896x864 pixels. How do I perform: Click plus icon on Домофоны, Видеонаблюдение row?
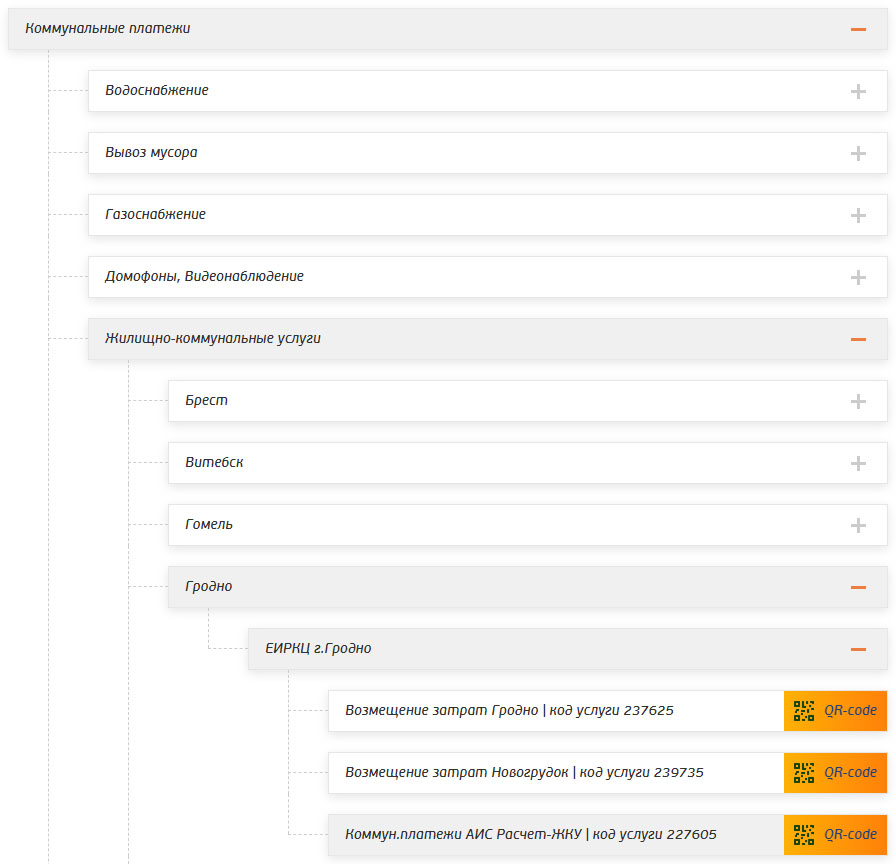point(858,277)
